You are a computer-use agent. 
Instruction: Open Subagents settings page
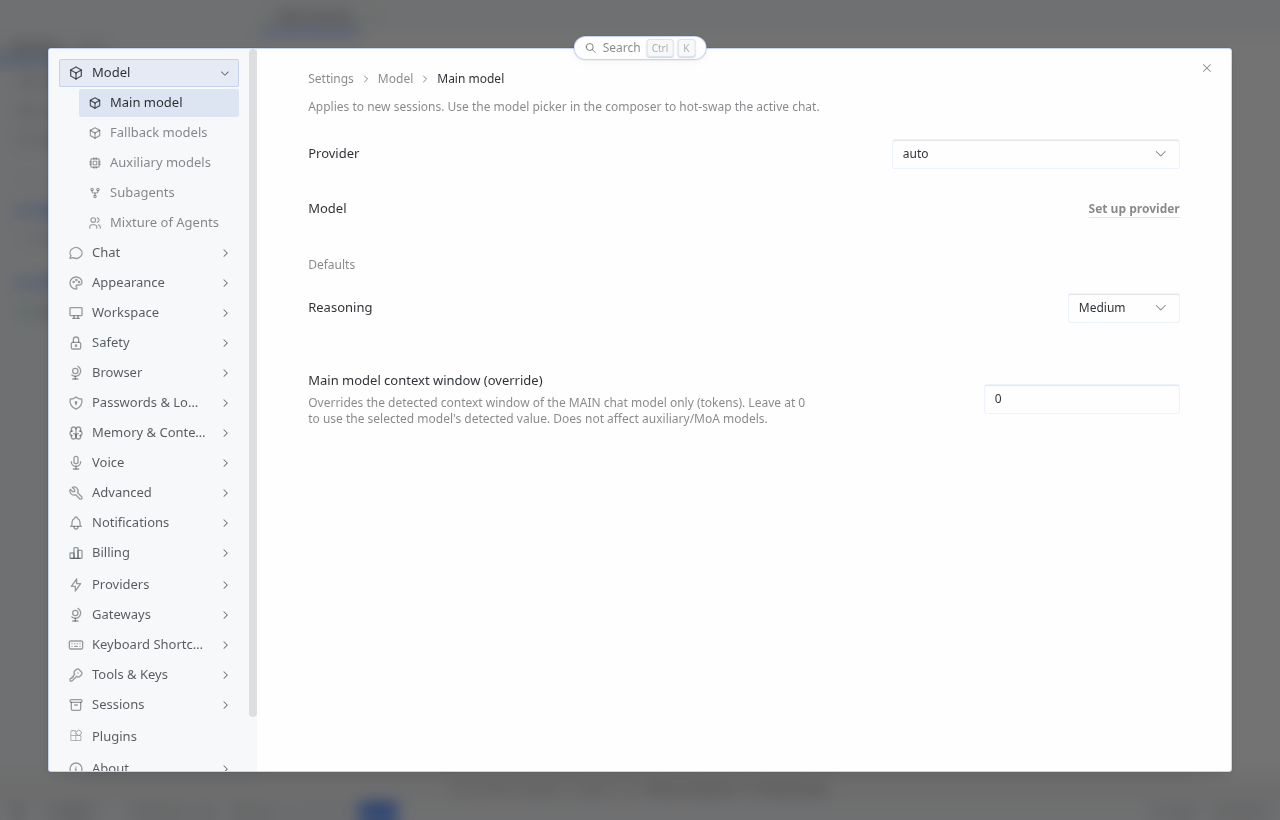tap(159, 193)
